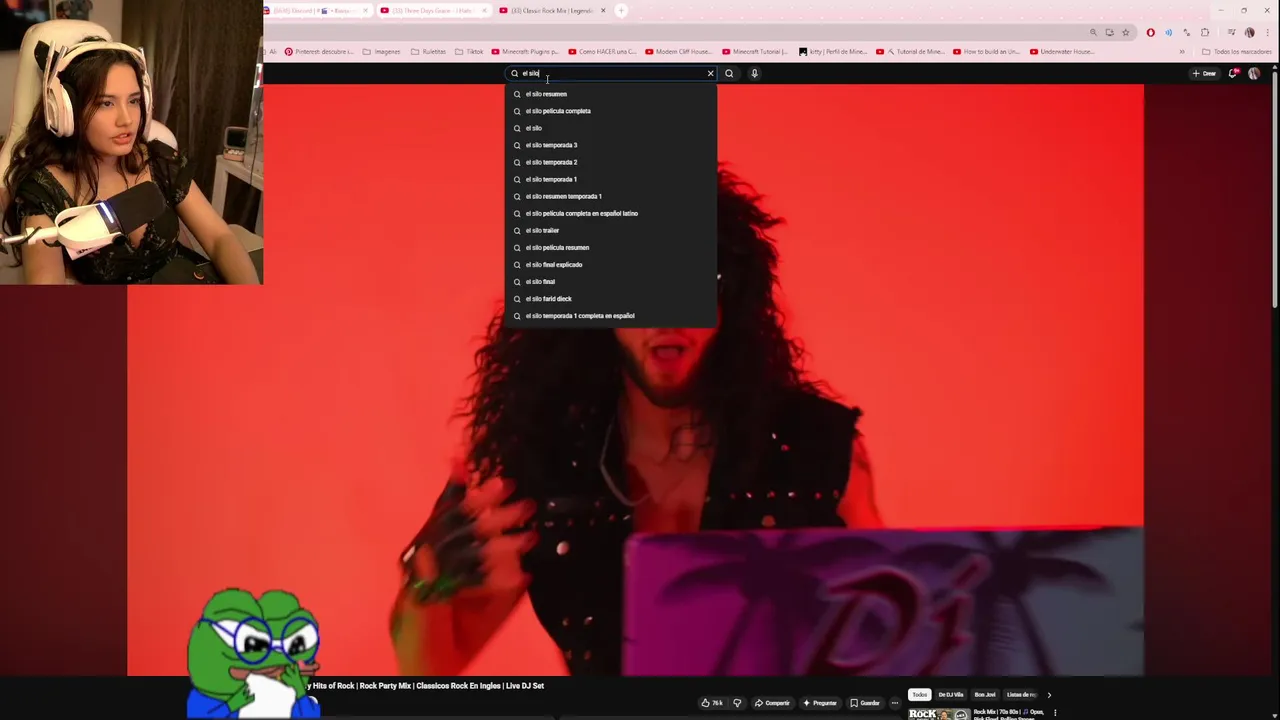1280x720 pixels.
Task: Open 'Underwater House' bookmark
Action: [1064, 52]
